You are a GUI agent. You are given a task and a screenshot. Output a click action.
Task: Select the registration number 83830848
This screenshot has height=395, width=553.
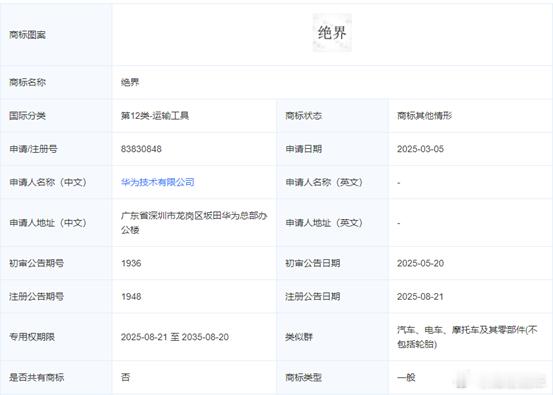[x=141, y=149]
